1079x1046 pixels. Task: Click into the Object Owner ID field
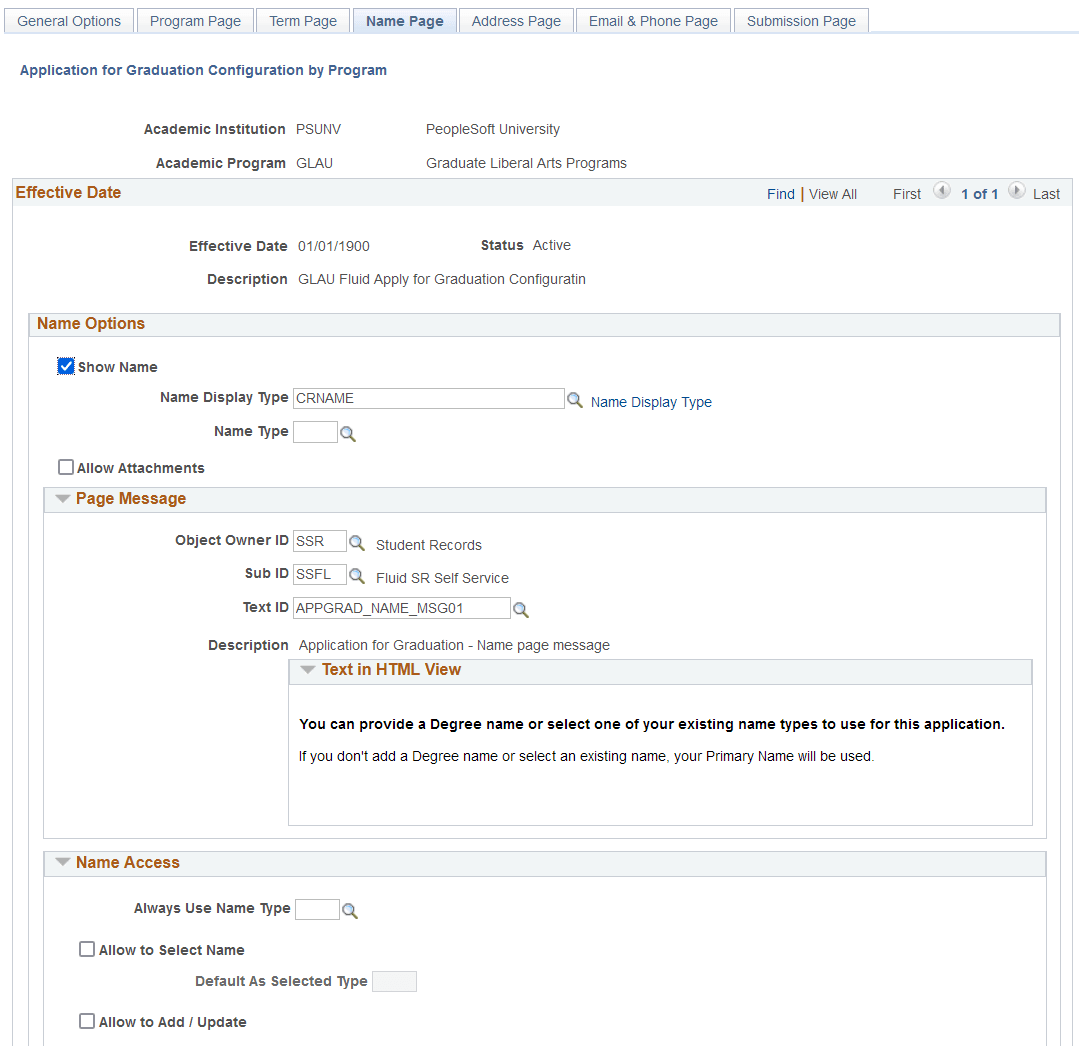coord(319,541)
